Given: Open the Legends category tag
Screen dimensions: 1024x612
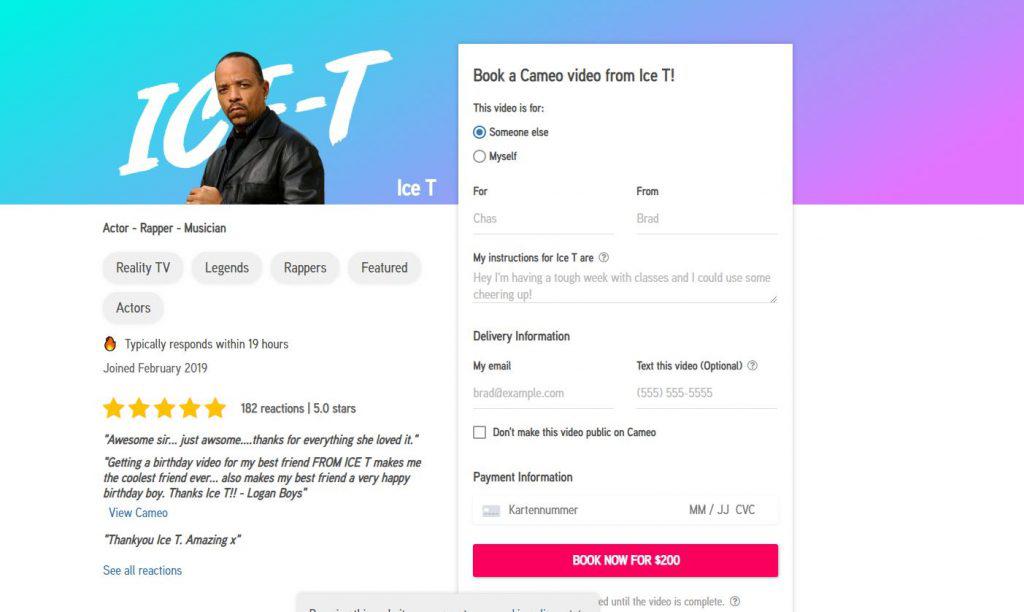Looking at the screenshot, I should [227, 268].
